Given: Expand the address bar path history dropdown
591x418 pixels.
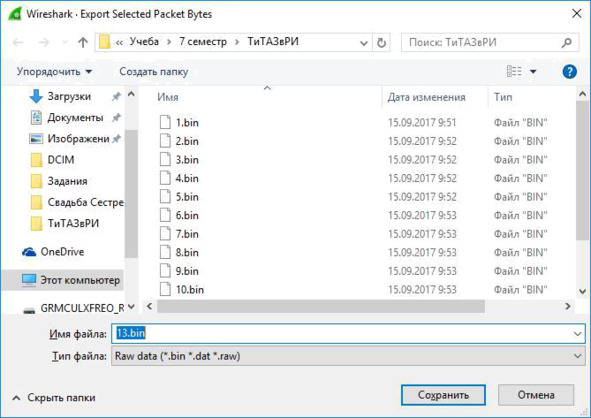Looking at the screenshot, I should (x=364, y=43).
